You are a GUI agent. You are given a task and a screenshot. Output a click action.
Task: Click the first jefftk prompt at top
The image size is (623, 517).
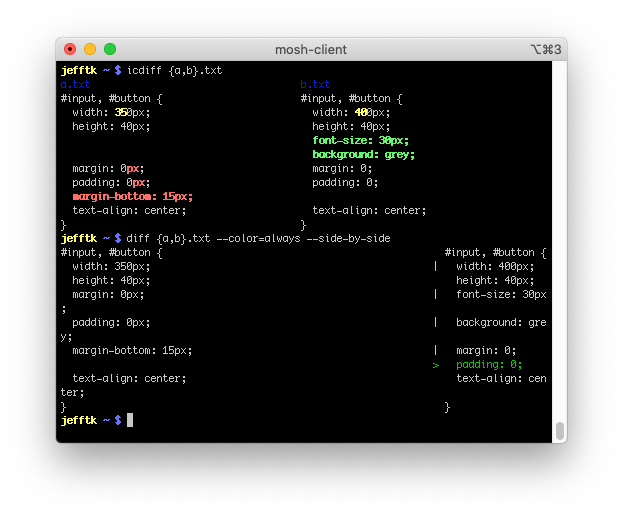[x=79, y=70]
